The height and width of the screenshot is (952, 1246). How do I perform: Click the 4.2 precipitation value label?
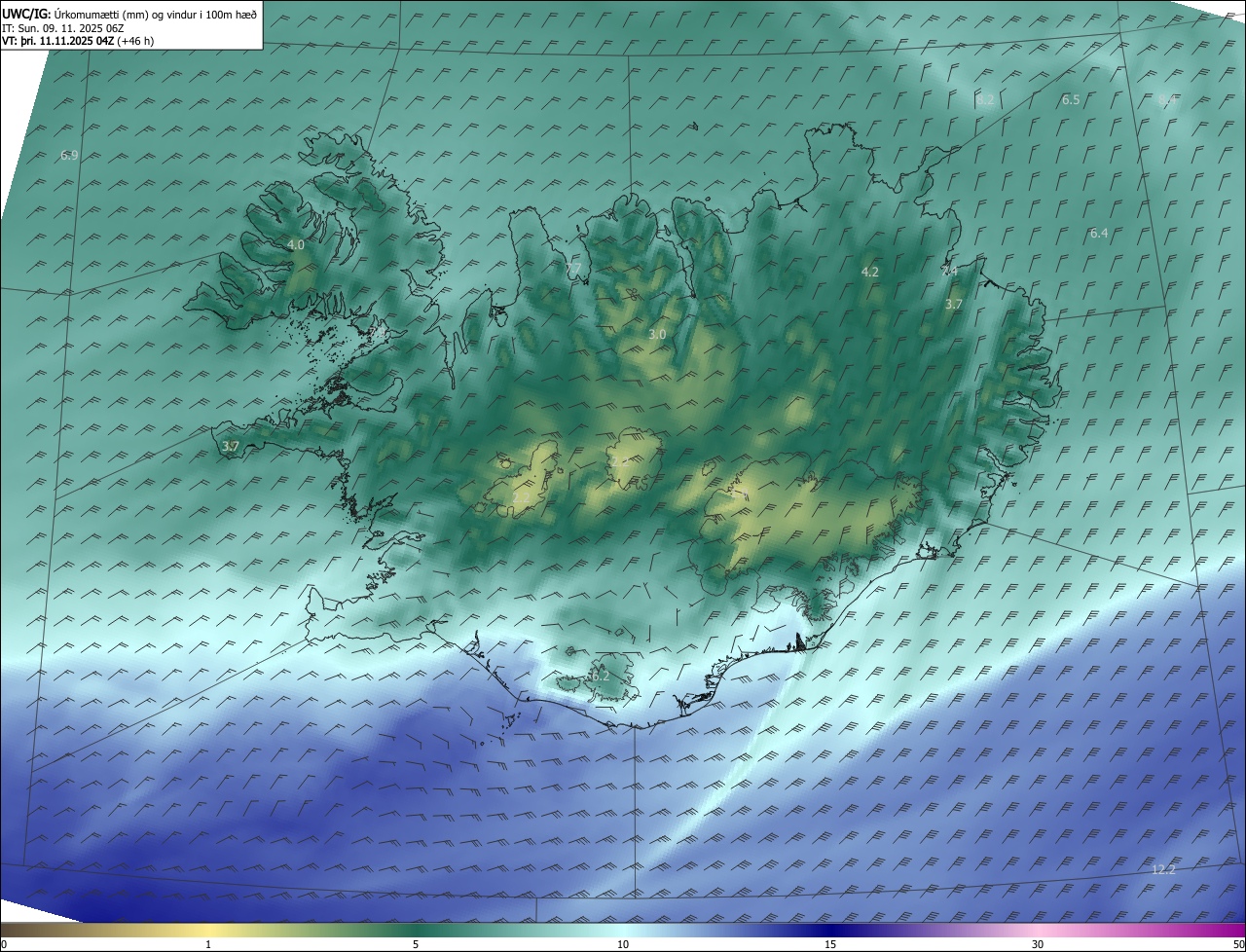click(870, 272)
